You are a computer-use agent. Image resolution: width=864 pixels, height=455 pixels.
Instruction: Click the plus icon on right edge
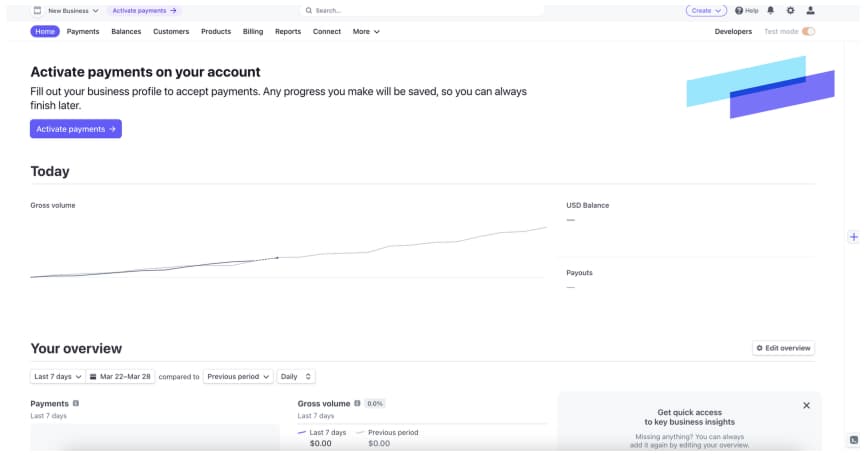pos(854,237)
